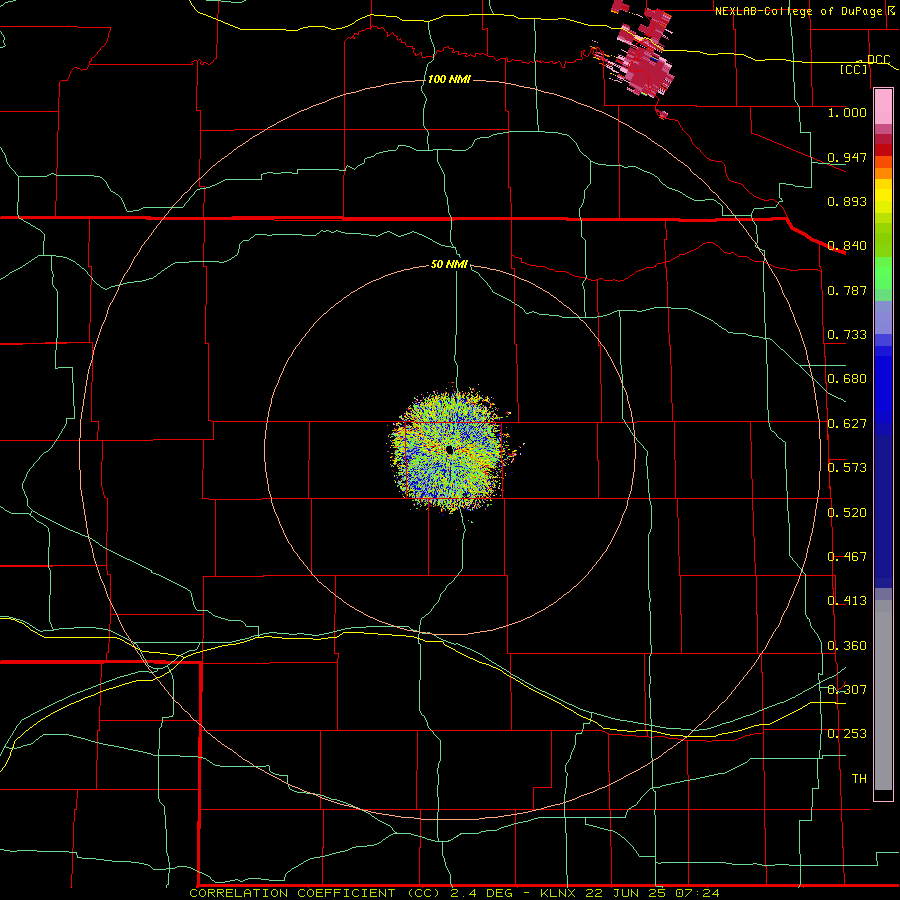Image resolution: width=900 pixels, height=900 pixels.
Task: Pick the dark red swatch on the color bar
Action: coord(883,150)
